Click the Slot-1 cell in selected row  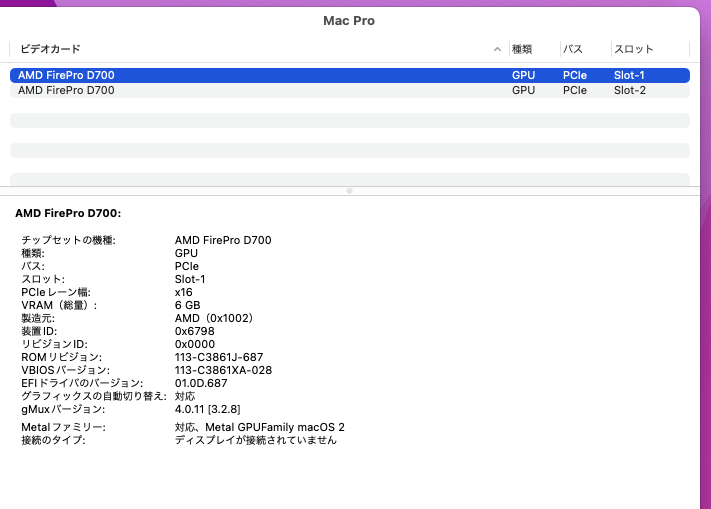(x=629, y=75)
